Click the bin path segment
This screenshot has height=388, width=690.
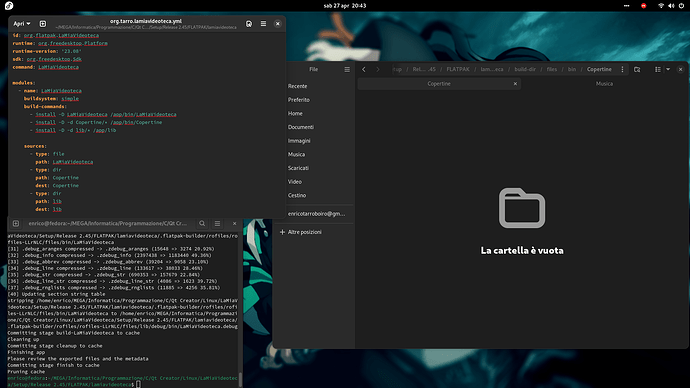(572, 70)
